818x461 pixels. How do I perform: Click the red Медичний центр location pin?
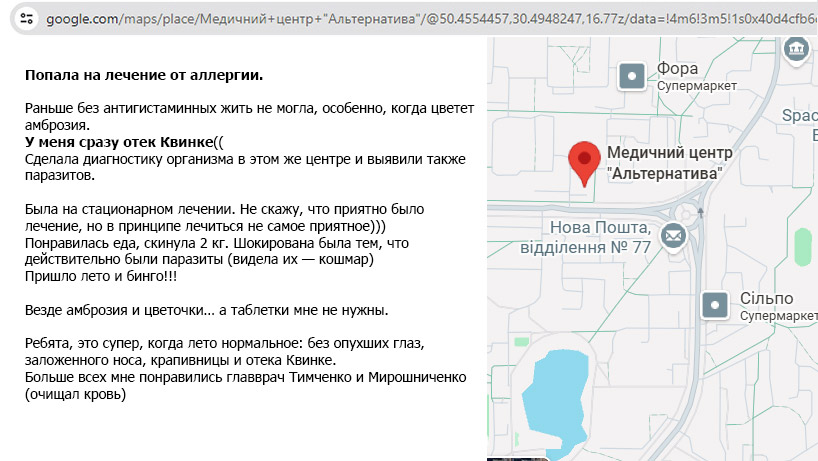(583, 161)
